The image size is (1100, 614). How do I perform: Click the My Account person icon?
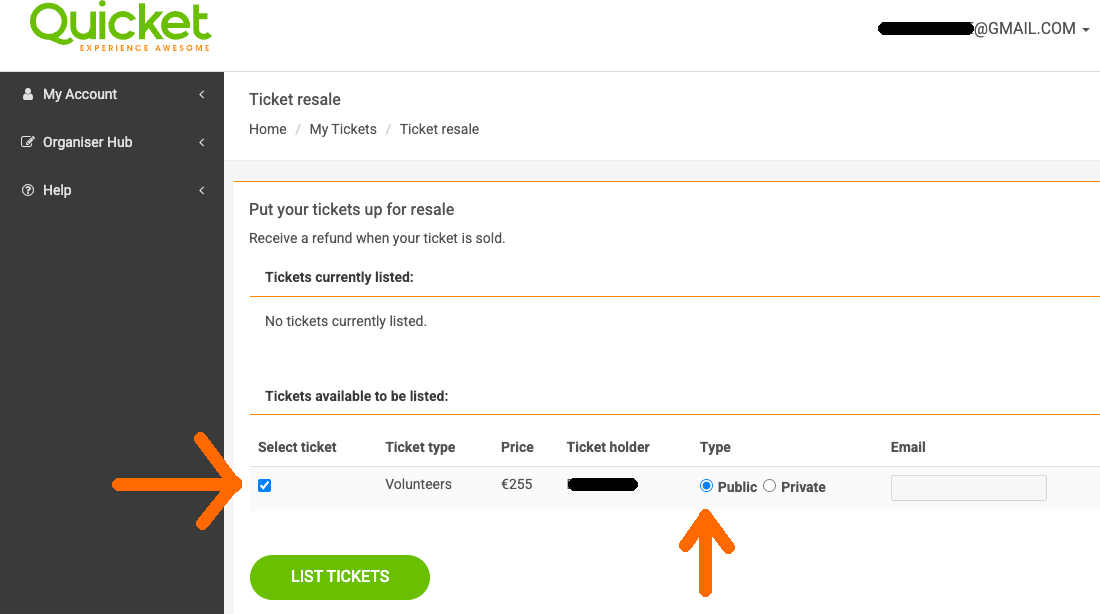28,94
